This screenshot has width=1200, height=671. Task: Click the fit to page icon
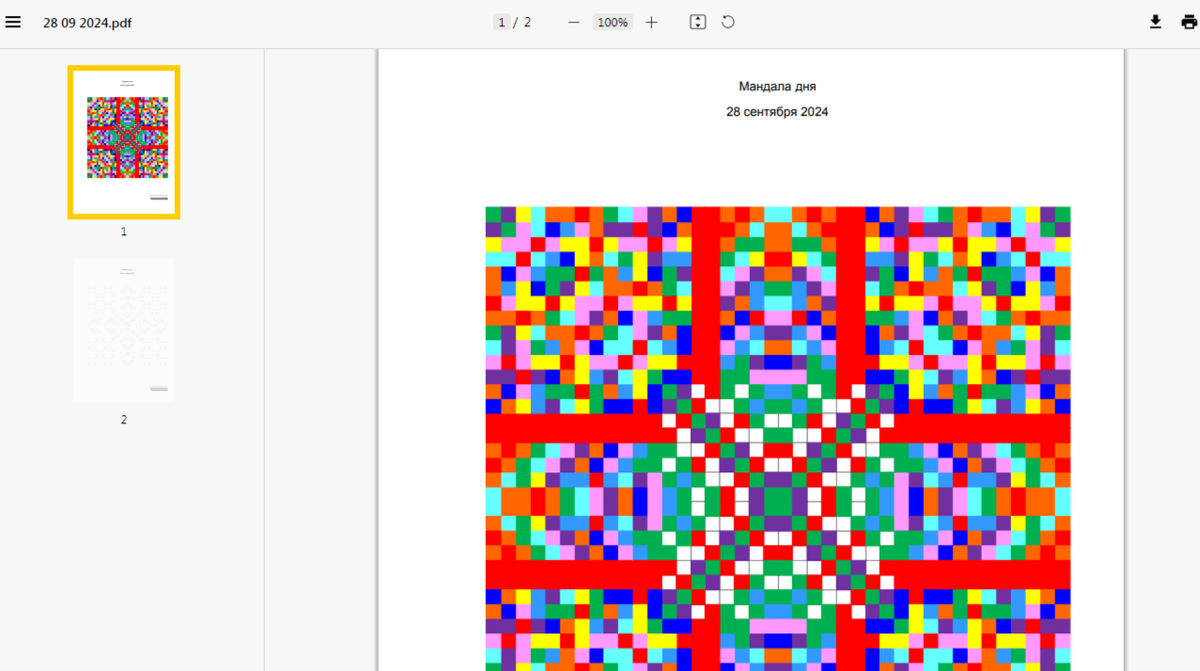click(x=698, y=22)
